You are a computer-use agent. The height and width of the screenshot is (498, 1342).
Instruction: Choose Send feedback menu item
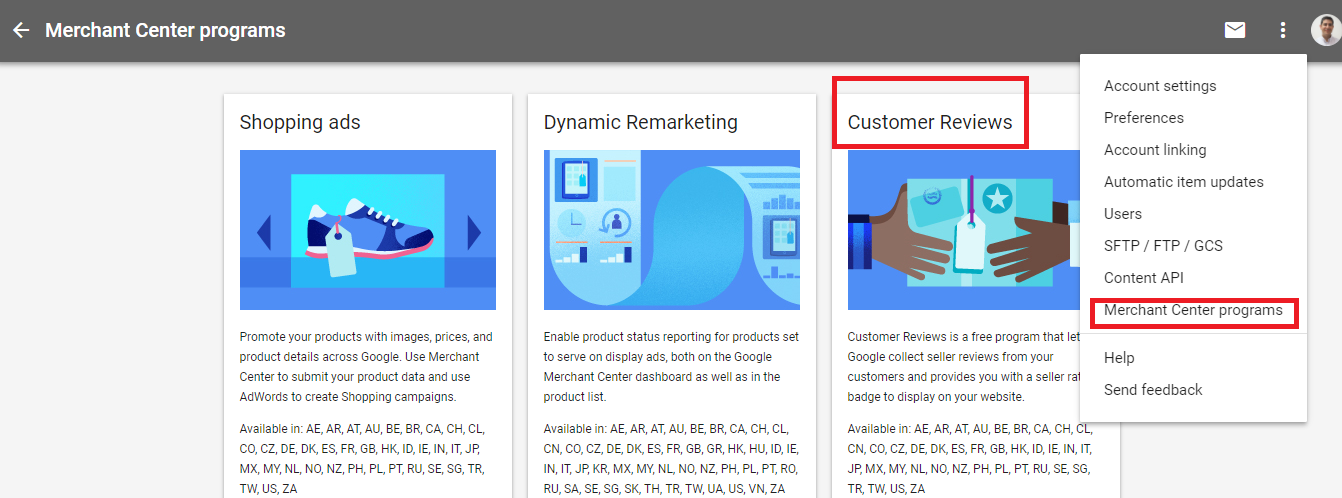point(1153,390)
